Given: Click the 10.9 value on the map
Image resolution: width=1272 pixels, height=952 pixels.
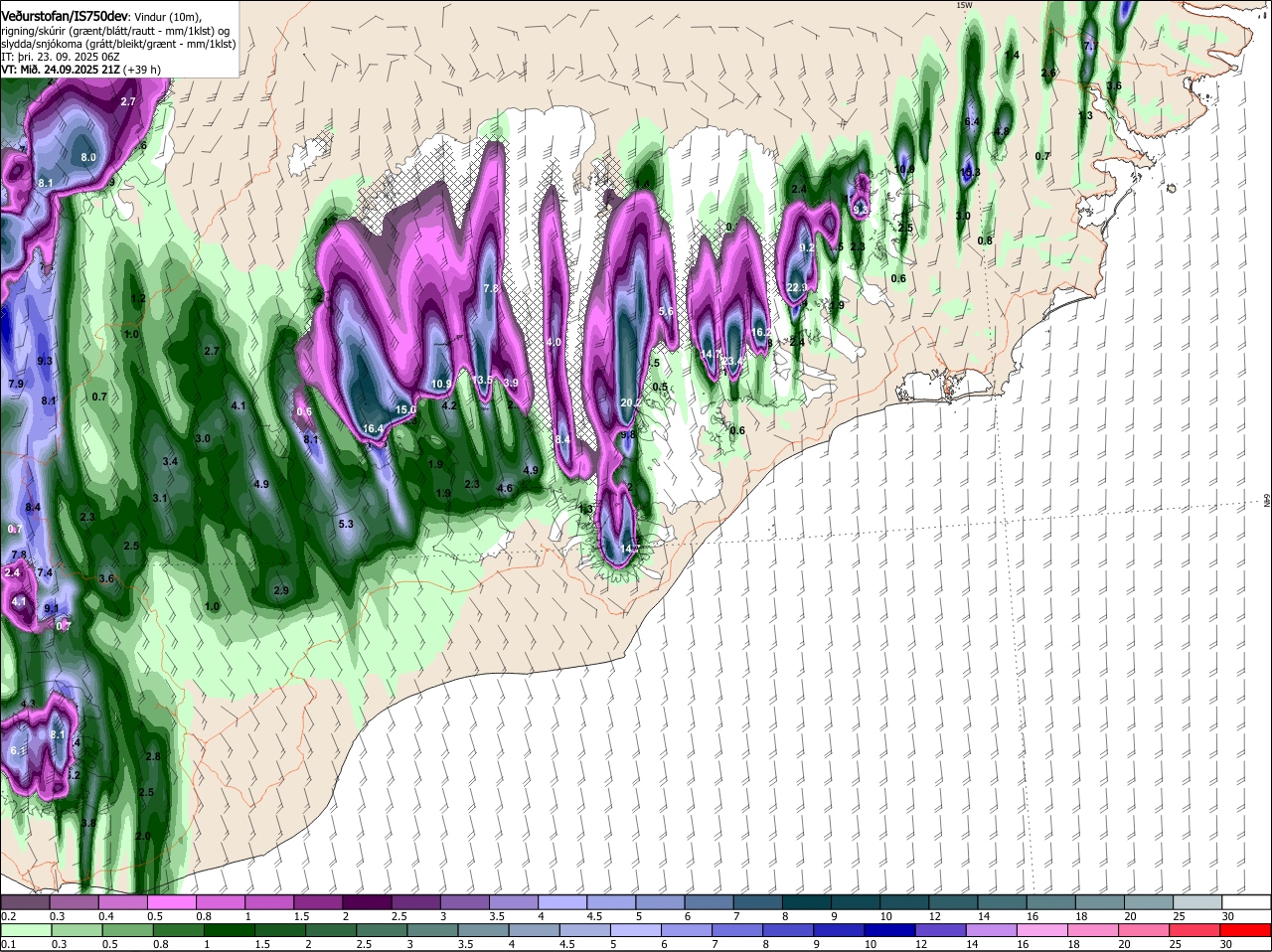Looking at the screenshot, I should pyautogui.click(x=442, y=384).
